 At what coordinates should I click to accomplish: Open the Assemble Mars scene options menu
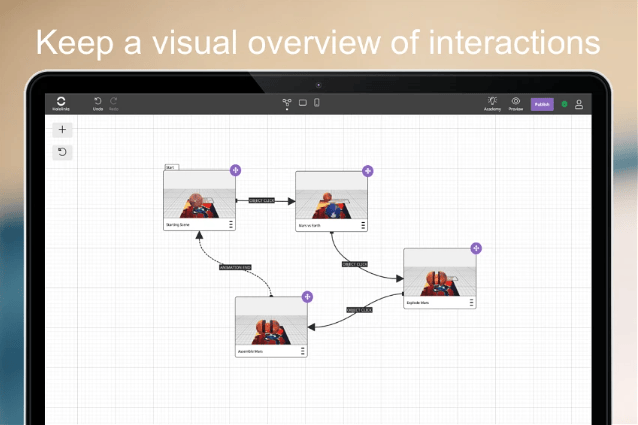[303, 351]
